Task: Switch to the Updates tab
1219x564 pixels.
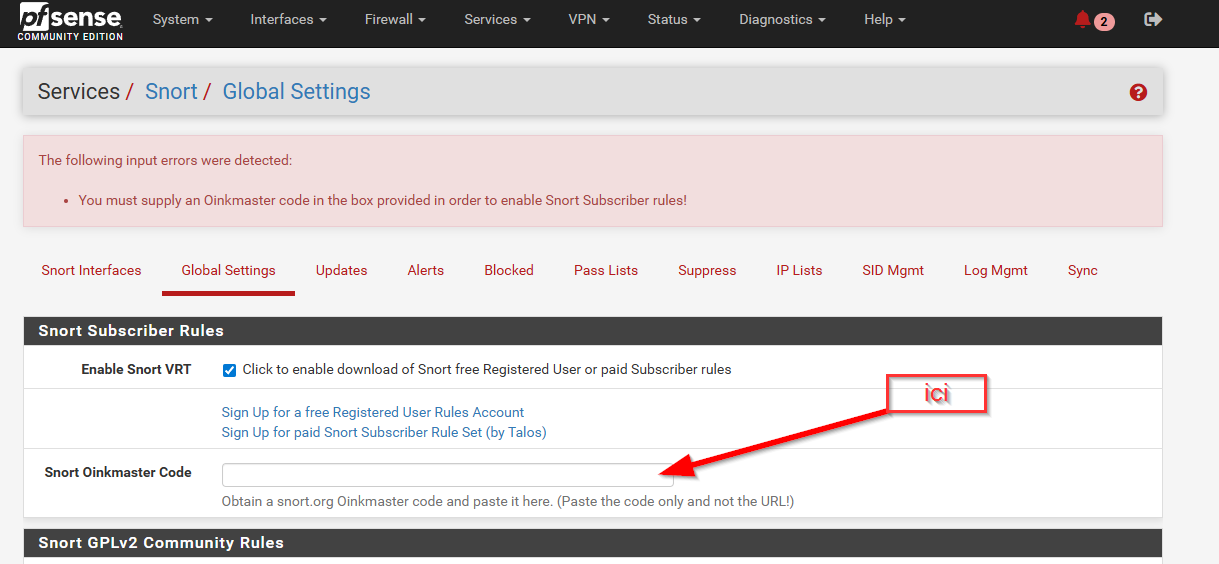Action: pyautogui.click(x=341, y=270)
